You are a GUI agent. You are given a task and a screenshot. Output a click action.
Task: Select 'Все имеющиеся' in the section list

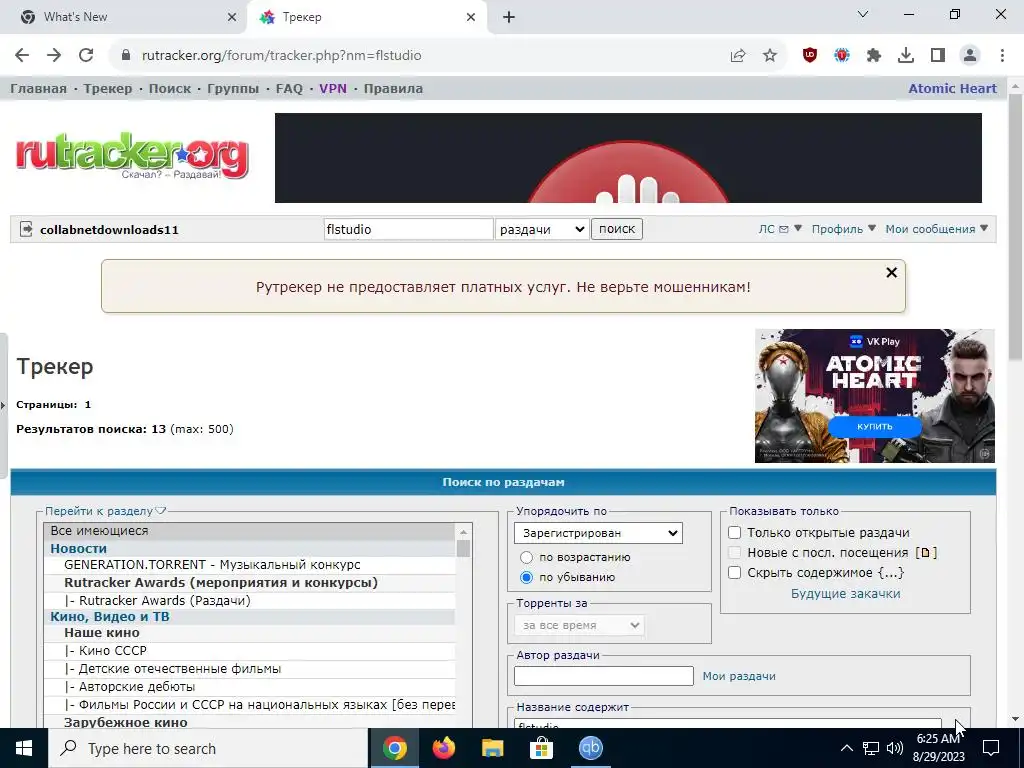click(249, 531)
